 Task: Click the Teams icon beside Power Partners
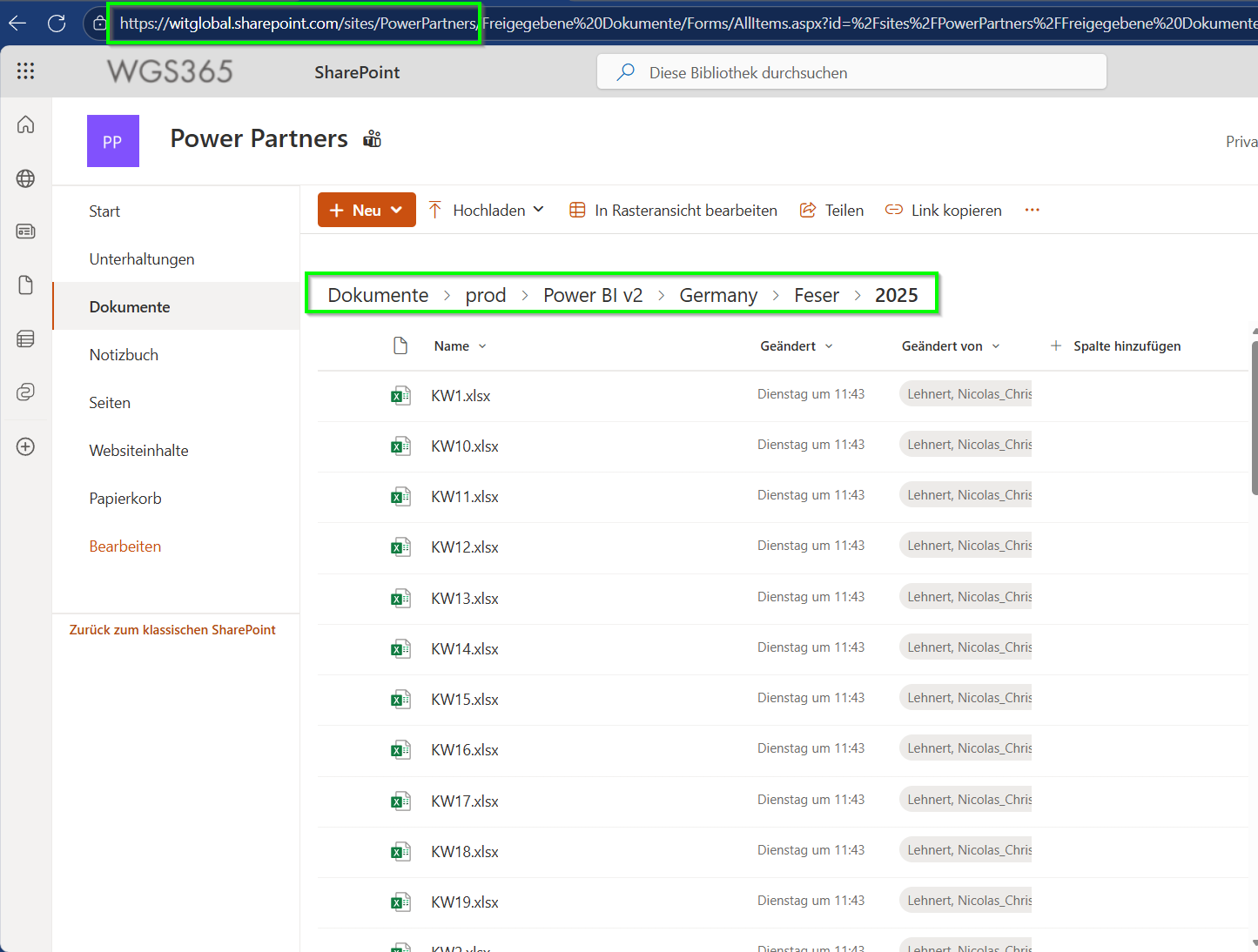click(x=373, y=139)
